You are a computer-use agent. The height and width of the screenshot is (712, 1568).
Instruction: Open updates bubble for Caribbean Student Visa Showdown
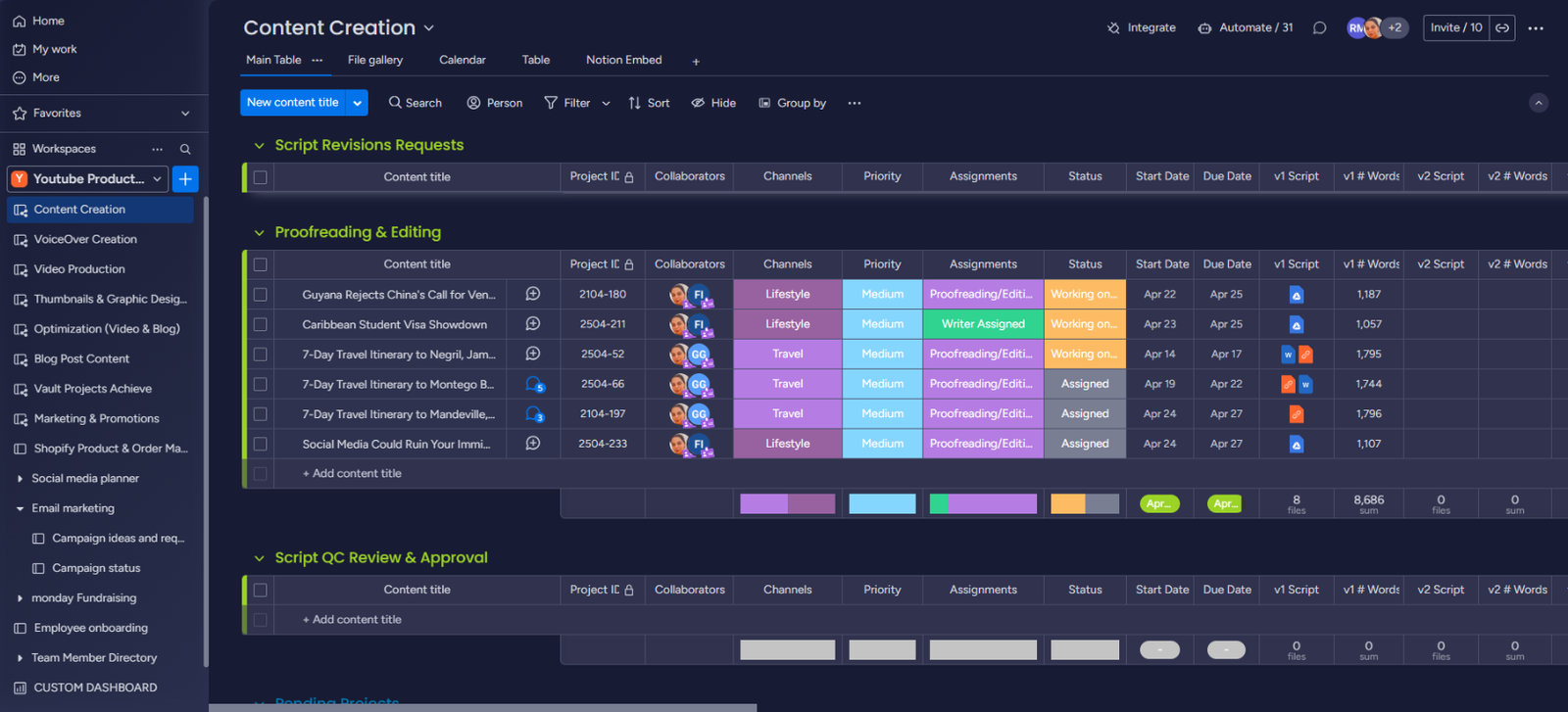pyautogui.click(x=533, y=324)
